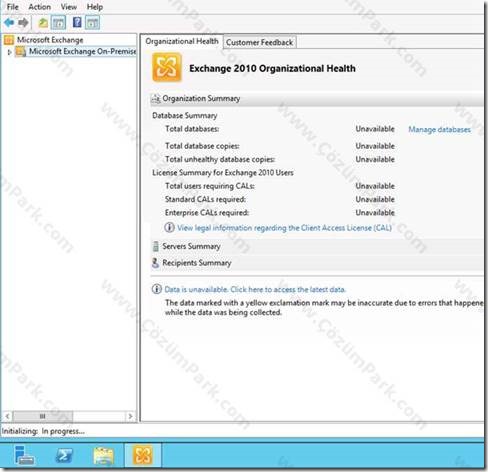This screenshot has width=488, height=472.
Task: Expand the Servers Summary section
Action: pyautogui.click(x=317, y=246)
